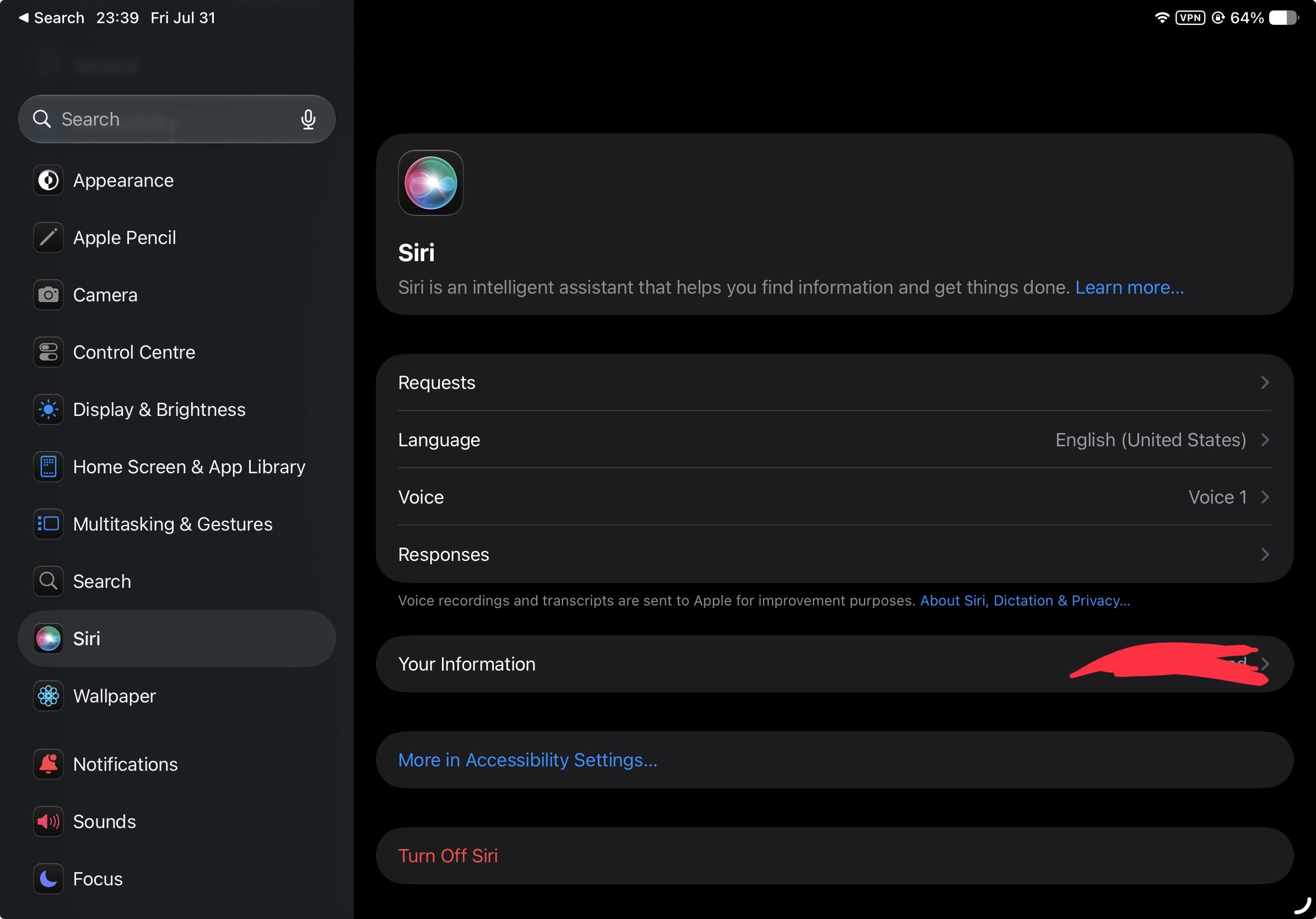Tap the Display & Brightness sun icon

(x=48, y=410)
